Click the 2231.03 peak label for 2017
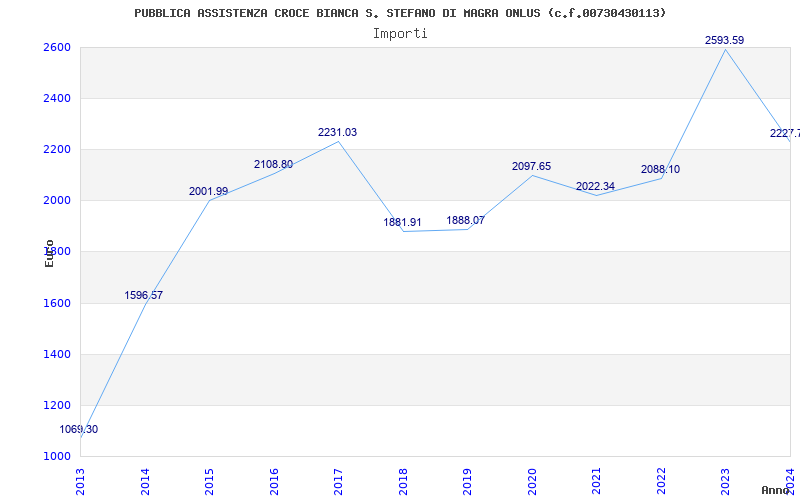The height and width of the screenshot is (500, 800). click(x=337, y=132)
